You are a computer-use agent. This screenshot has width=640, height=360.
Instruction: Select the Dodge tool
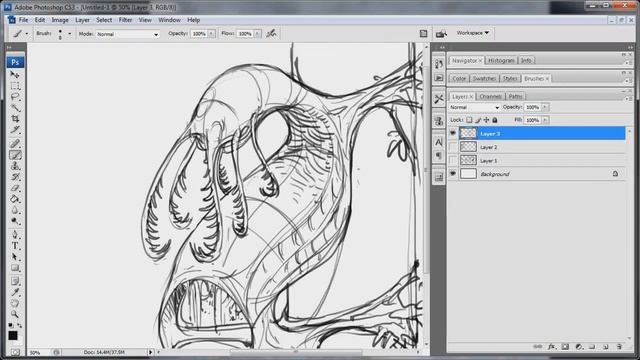pos(15,221)
